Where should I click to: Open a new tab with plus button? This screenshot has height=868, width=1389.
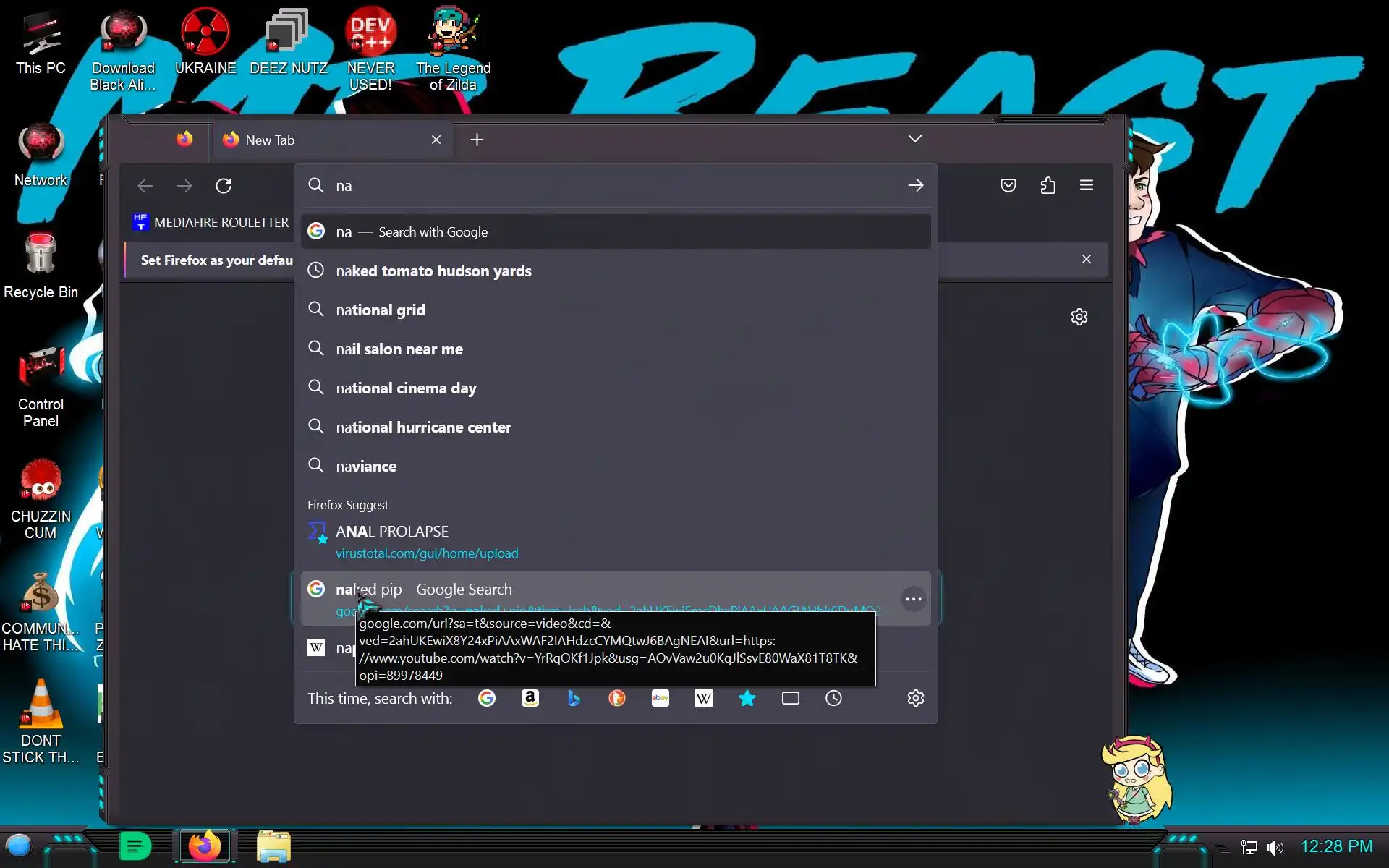click(x=477, y=140)
